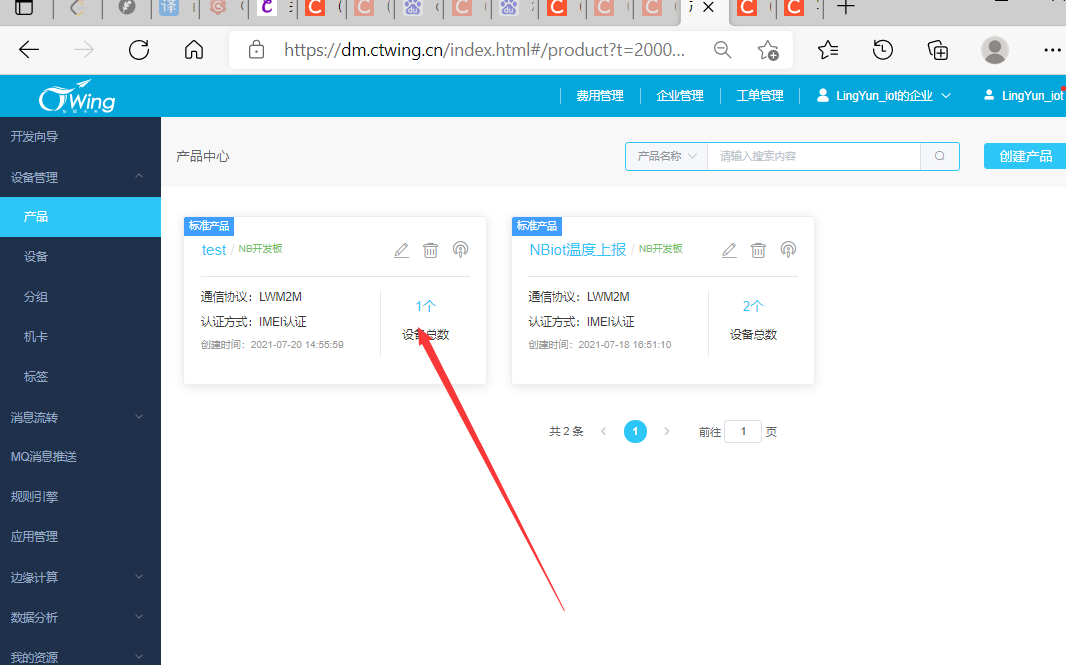Open the 产品名称 search filter dropdown
The image size is (1066, 665).
[x=667, y=156]
